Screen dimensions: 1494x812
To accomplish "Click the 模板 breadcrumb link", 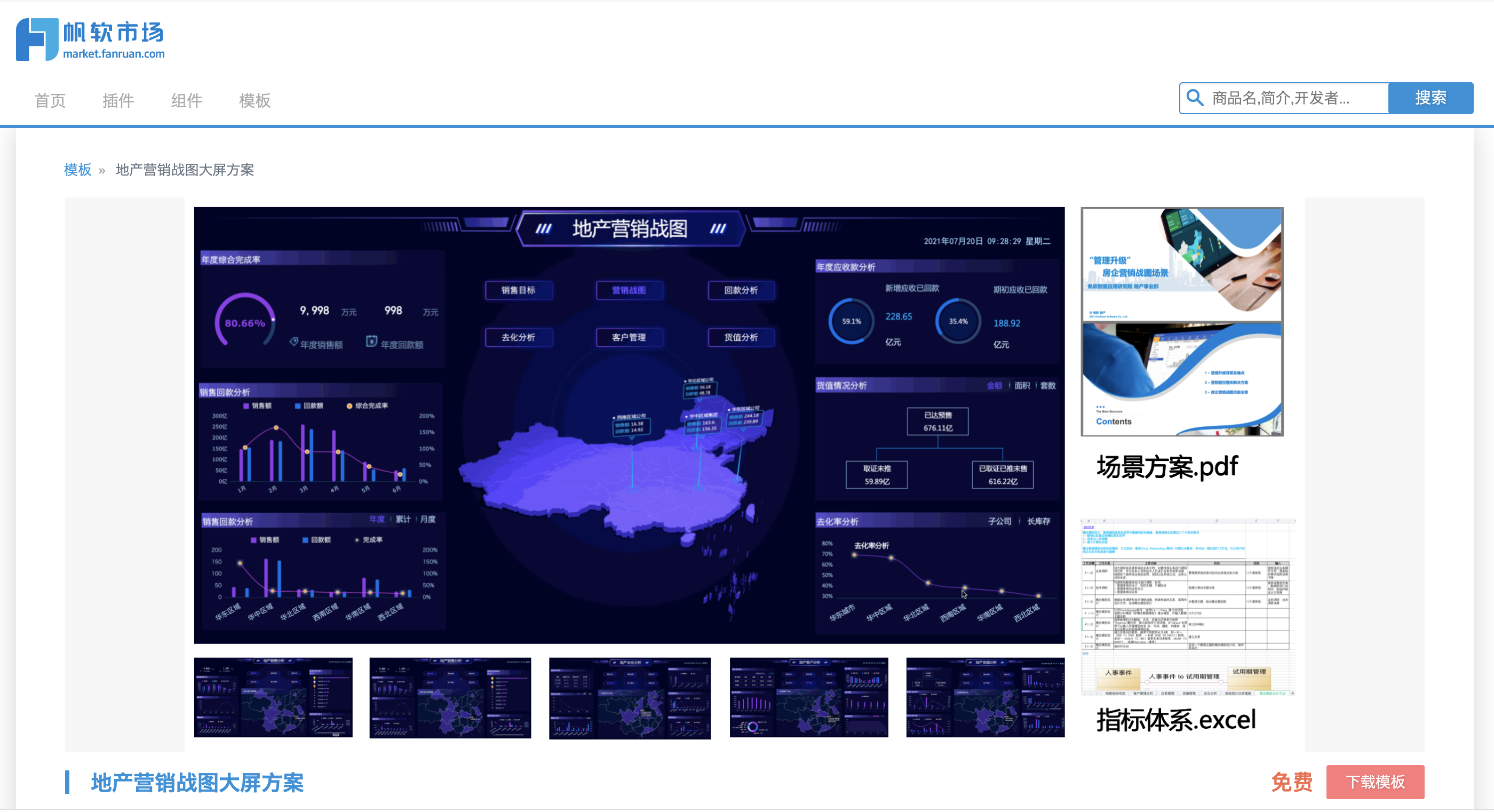I will point(77,170).
